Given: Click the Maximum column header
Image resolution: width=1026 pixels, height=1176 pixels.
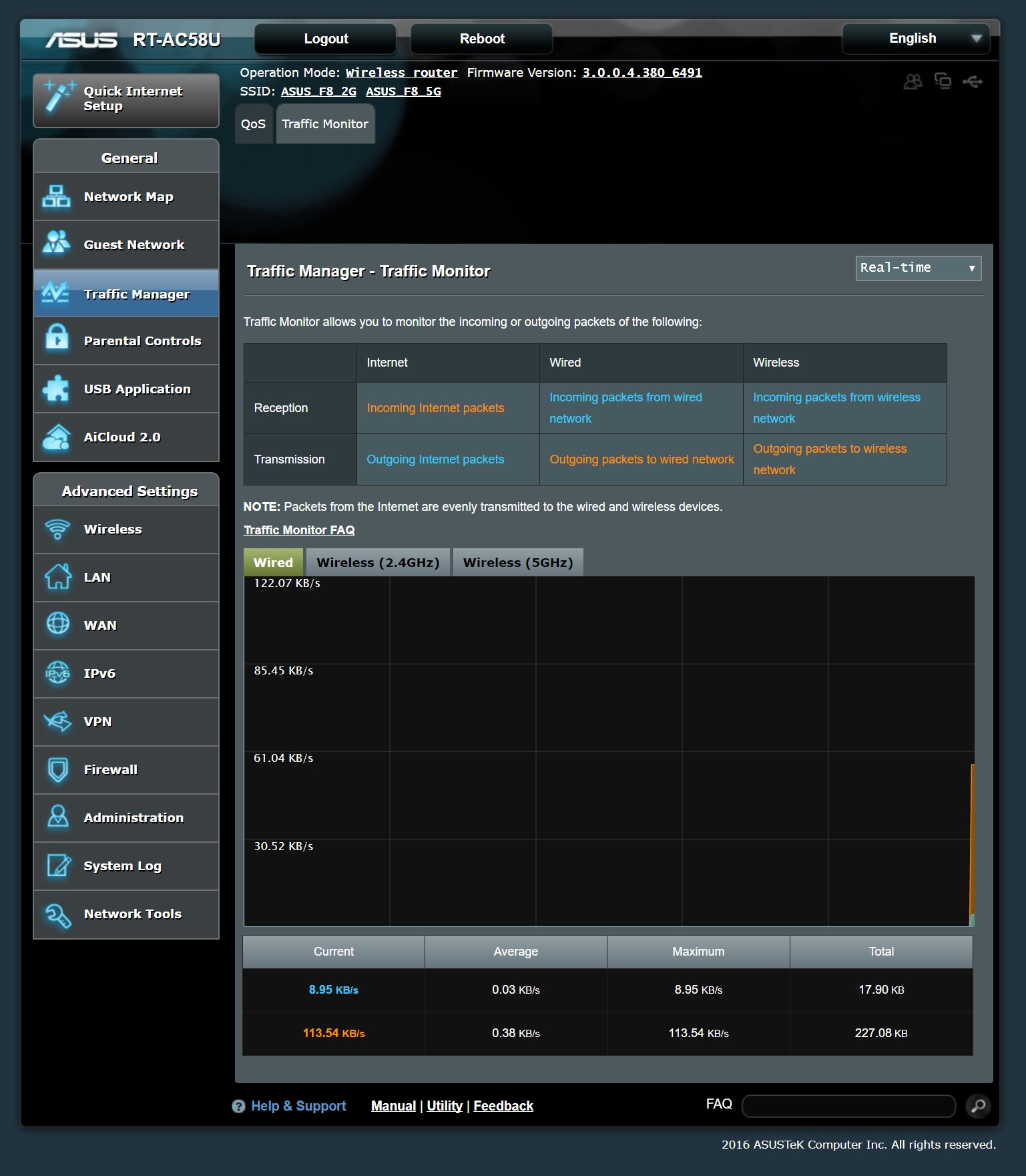Looking at the screenshot, I should (x=698, y=952).
